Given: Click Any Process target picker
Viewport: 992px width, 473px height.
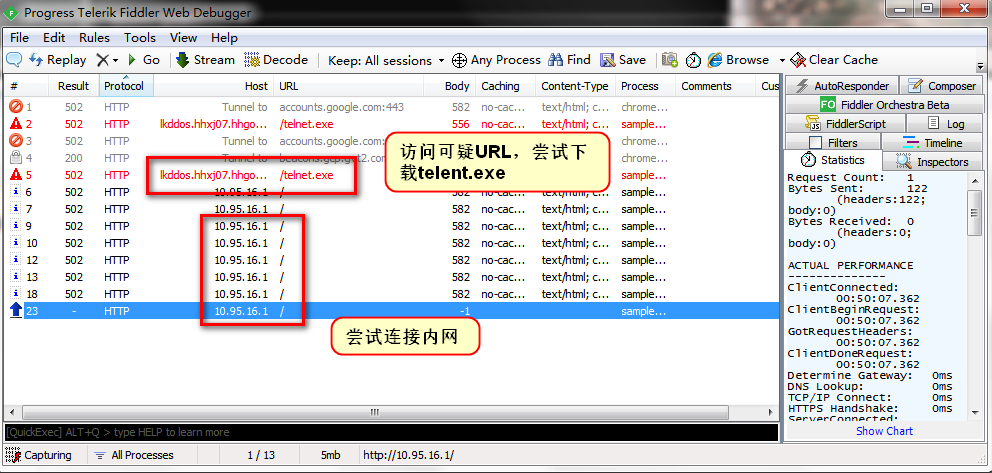Looking at the screenshot, I should coord(497,60).
